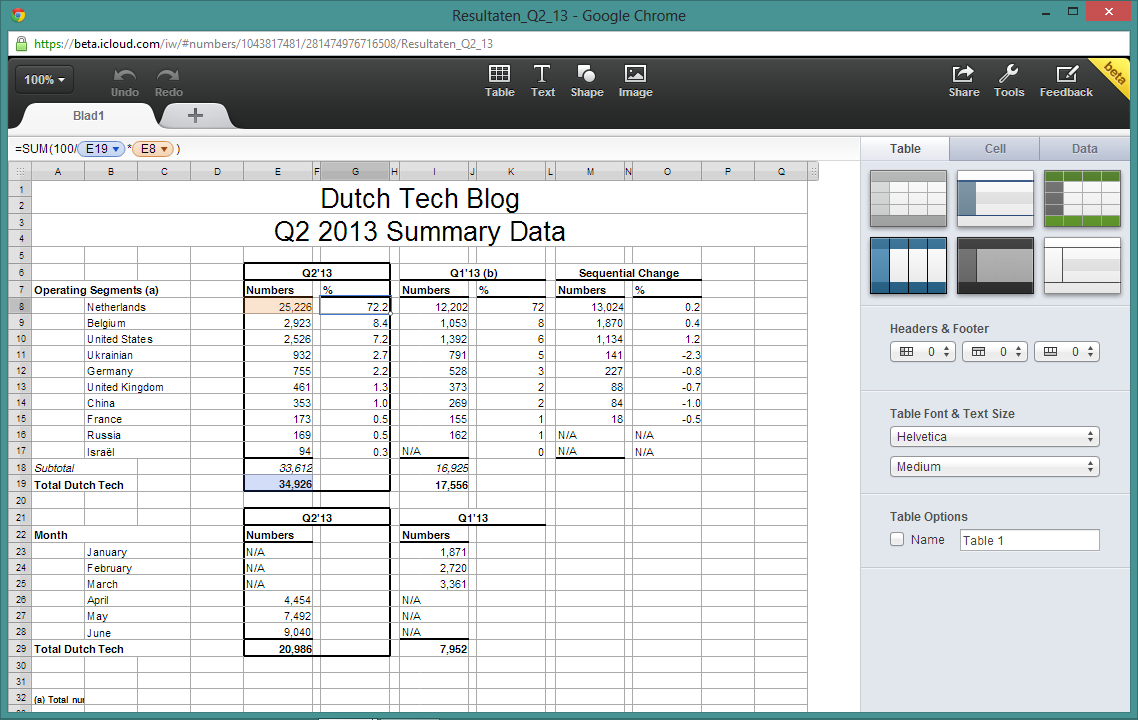Viewport: 1138px width, 720px height.
Task: Send Feedback via toolbar button
Action: tap(1065, 81)
